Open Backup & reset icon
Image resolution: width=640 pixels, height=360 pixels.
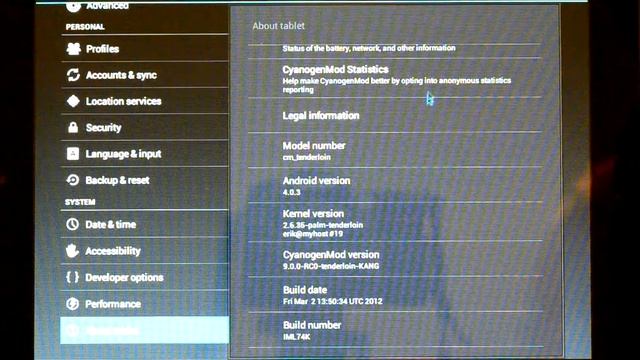click(73, 180)
